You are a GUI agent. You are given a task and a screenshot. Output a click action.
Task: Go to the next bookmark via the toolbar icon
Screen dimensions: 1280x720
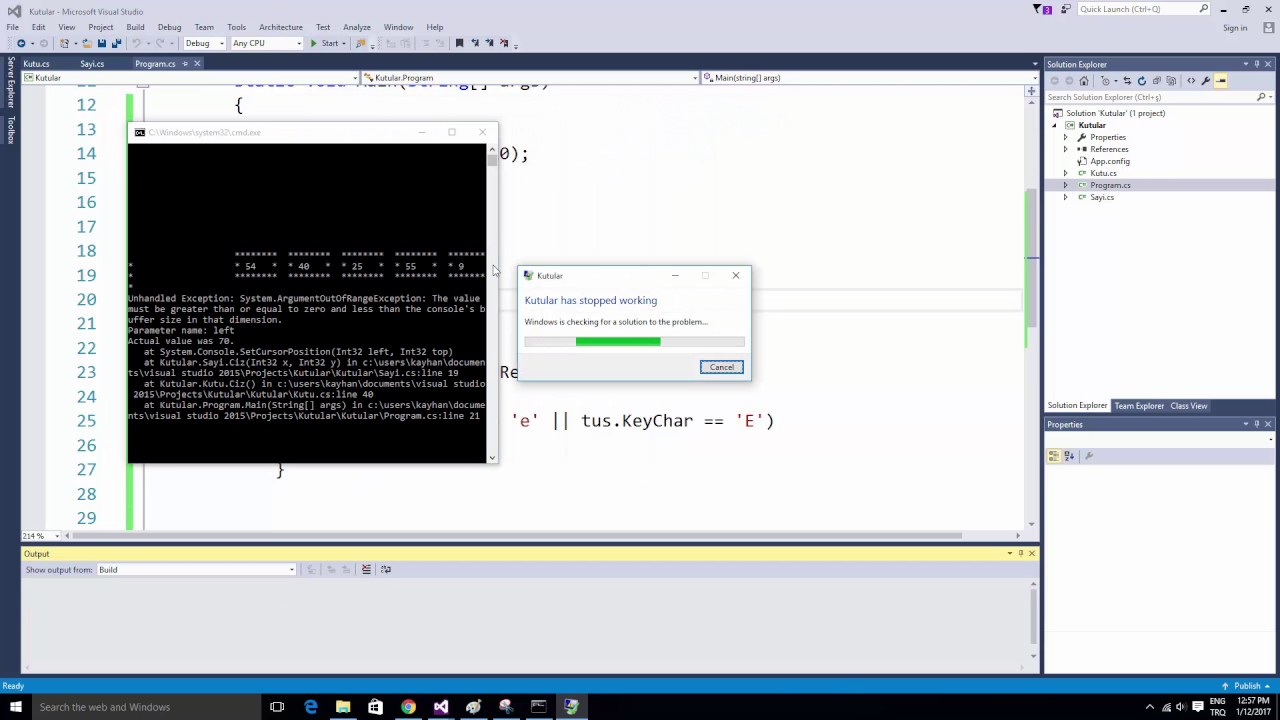[489, 43]
